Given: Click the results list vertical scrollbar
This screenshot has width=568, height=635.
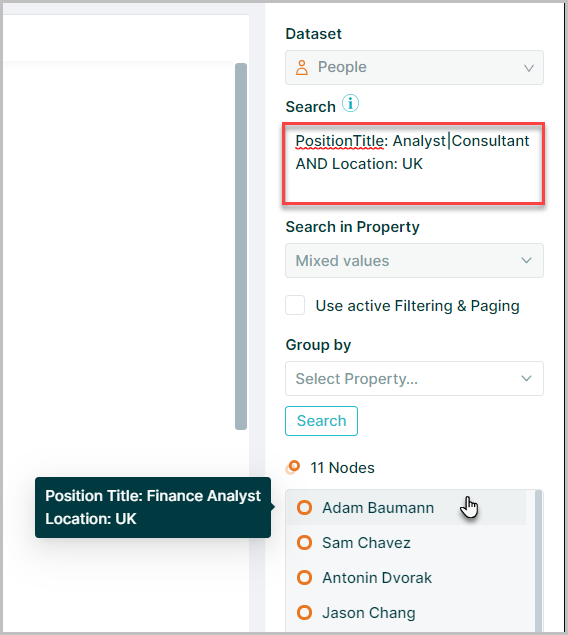Looking at the screenshot, I should coord(538,561).
